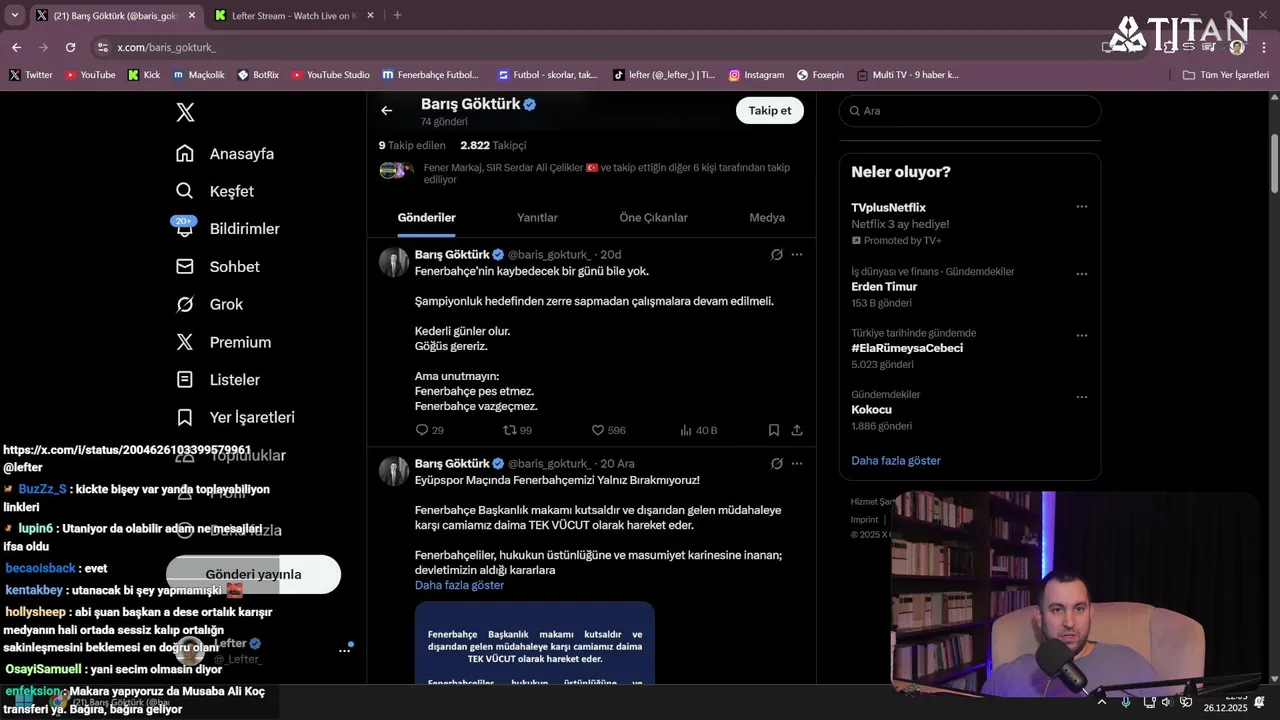Open #ElaRümeysaCebeci trending topic
Image resolution: width=1280 pixels, height=720 pixels.
pyautogui.click(x=907, y=348)
